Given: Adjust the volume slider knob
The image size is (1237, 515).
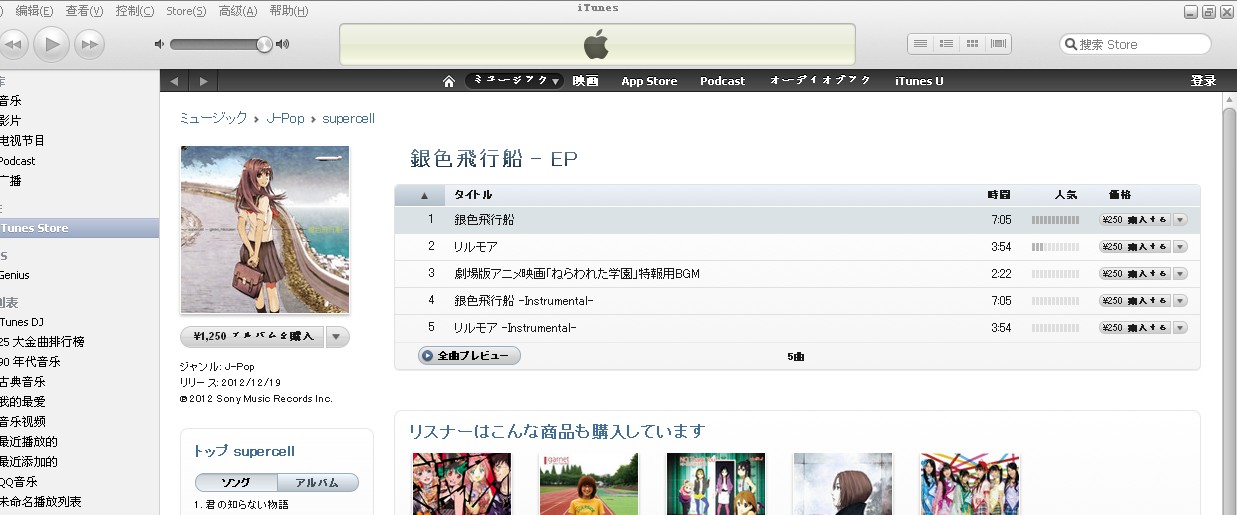Looking at the screenshot, I should (264, 44).
